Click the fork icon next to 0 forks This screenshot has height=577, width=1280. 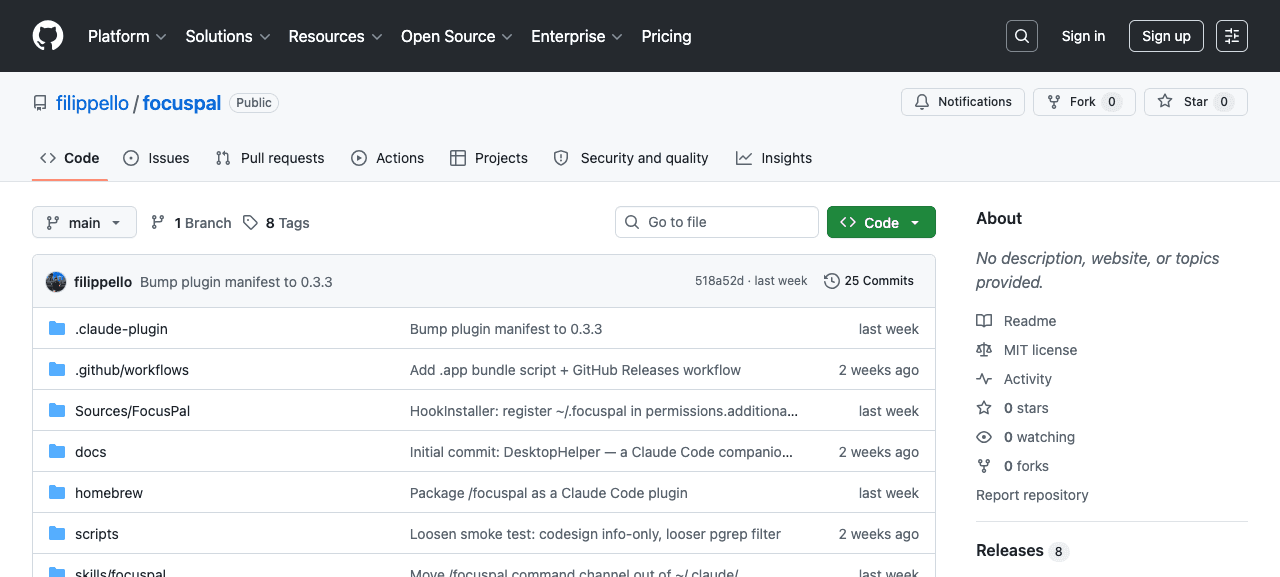click(x=984, y=466)
